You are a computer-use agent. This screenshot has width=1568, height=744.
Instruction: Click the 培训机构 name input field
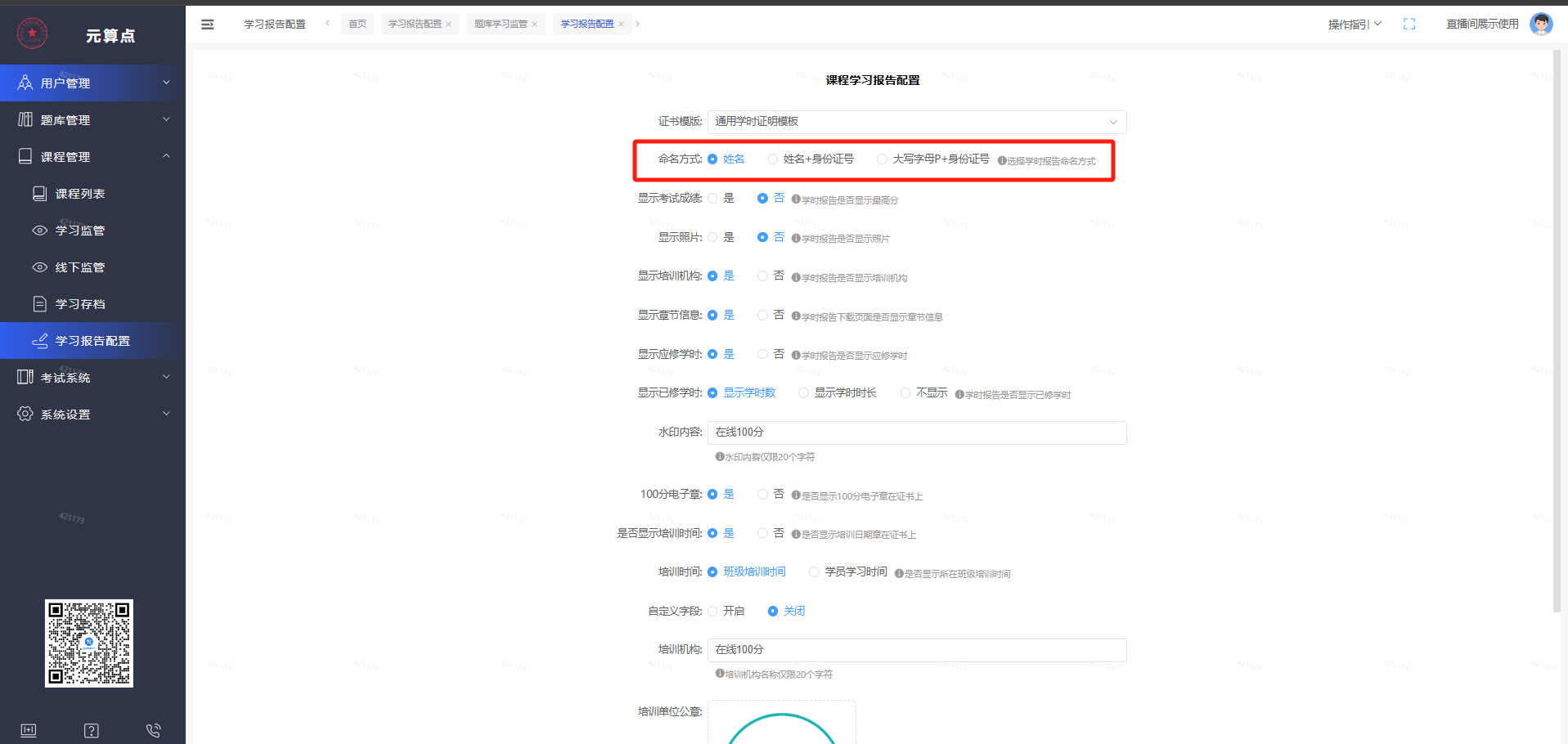pos(917,650)
